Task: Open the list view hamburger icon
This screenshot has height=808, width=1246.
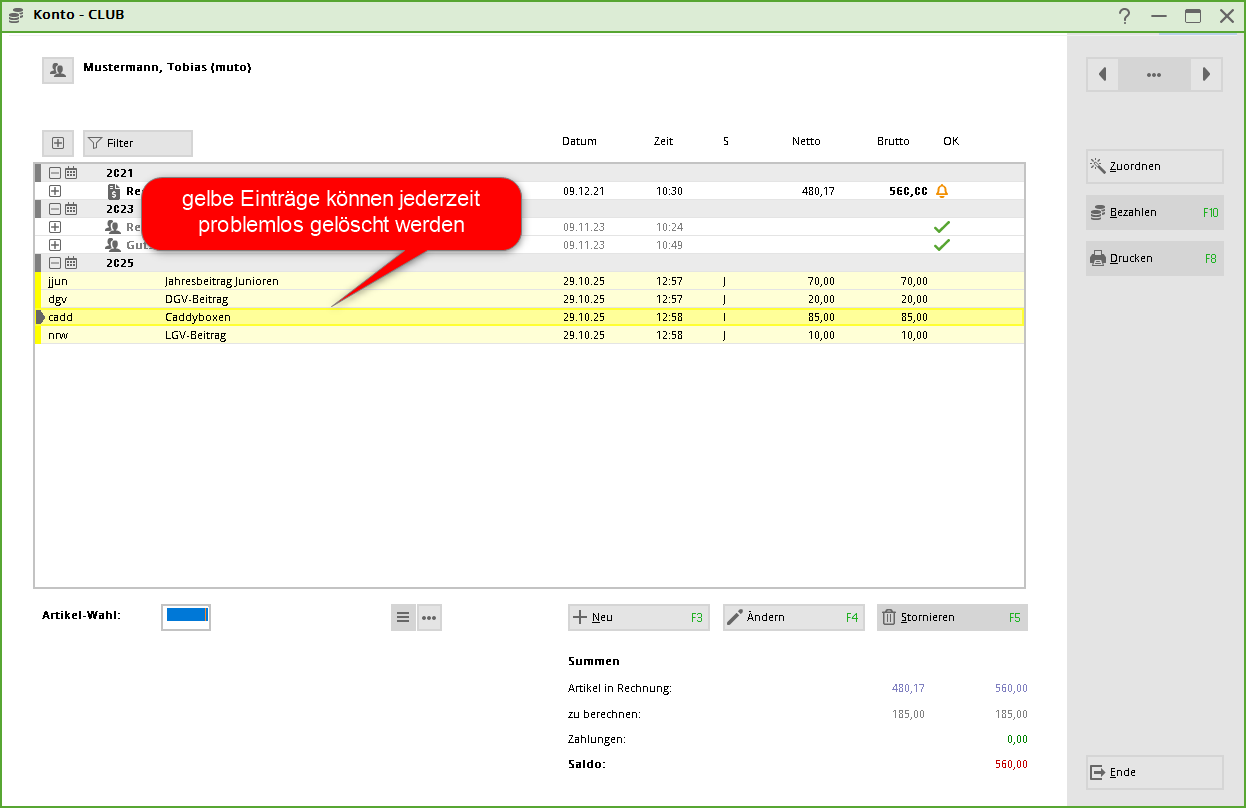Action: pos(403,618)
